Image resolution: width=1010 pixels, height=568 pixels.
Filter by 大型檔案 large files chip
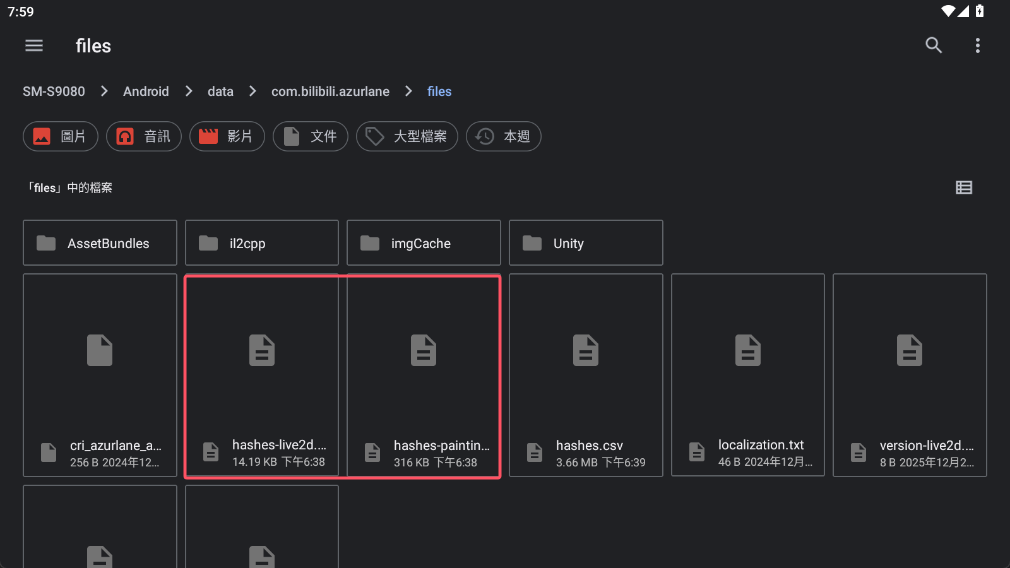tap(407, 137)
